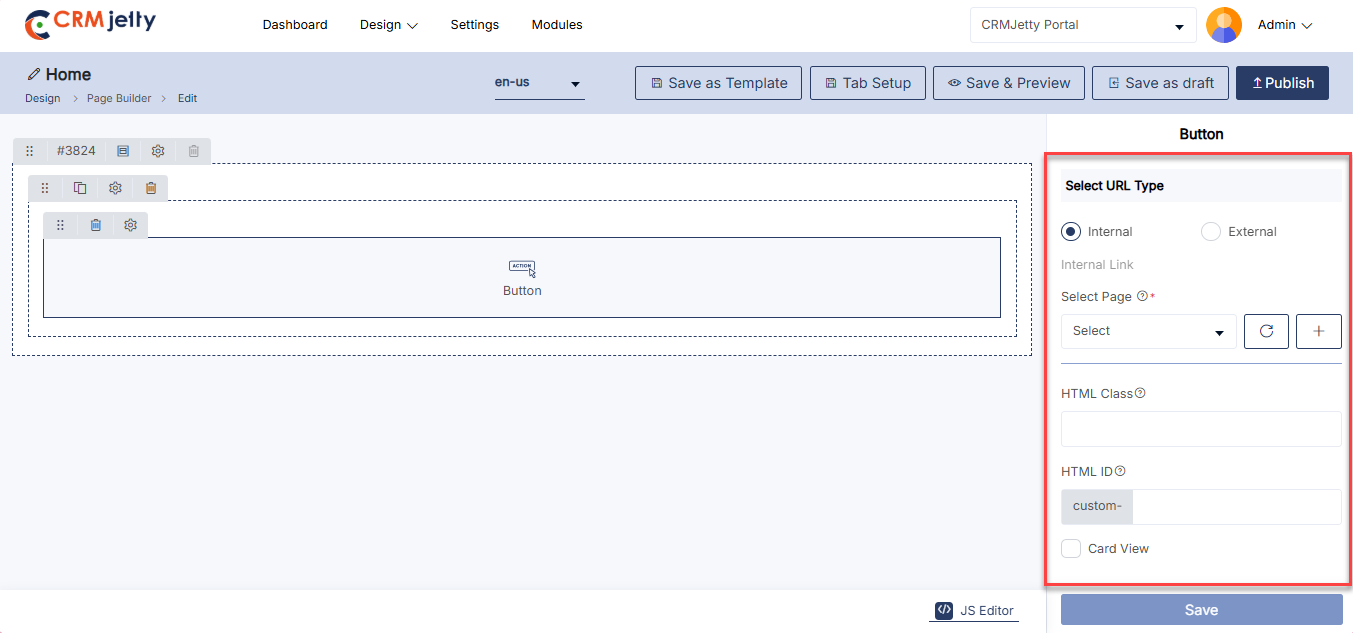Click the Save as draft button
The image size is (1353, 633).
click(x=1159, y=83)
